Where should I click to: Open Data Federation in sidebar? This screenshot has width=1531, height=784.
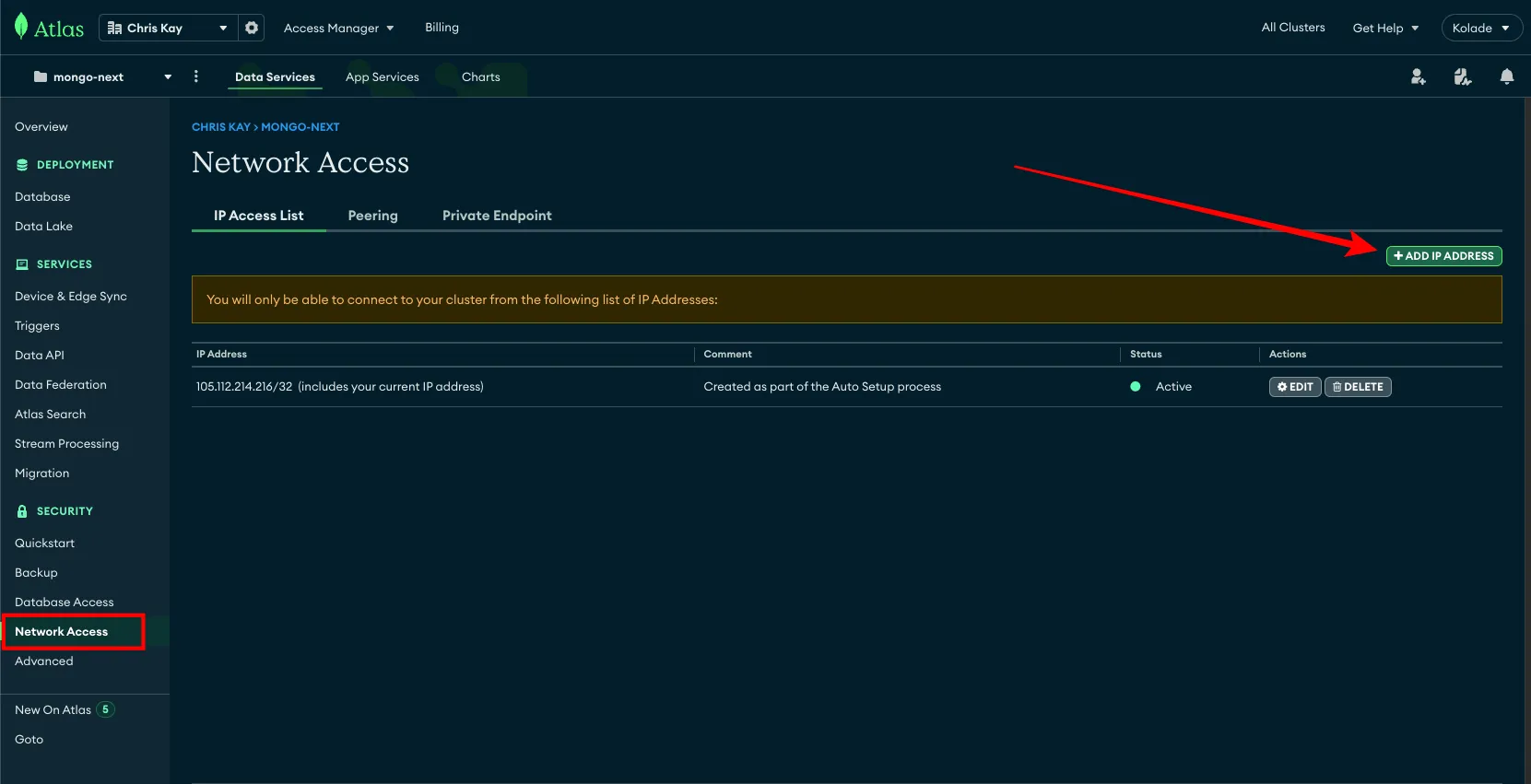tap(61, 385)
